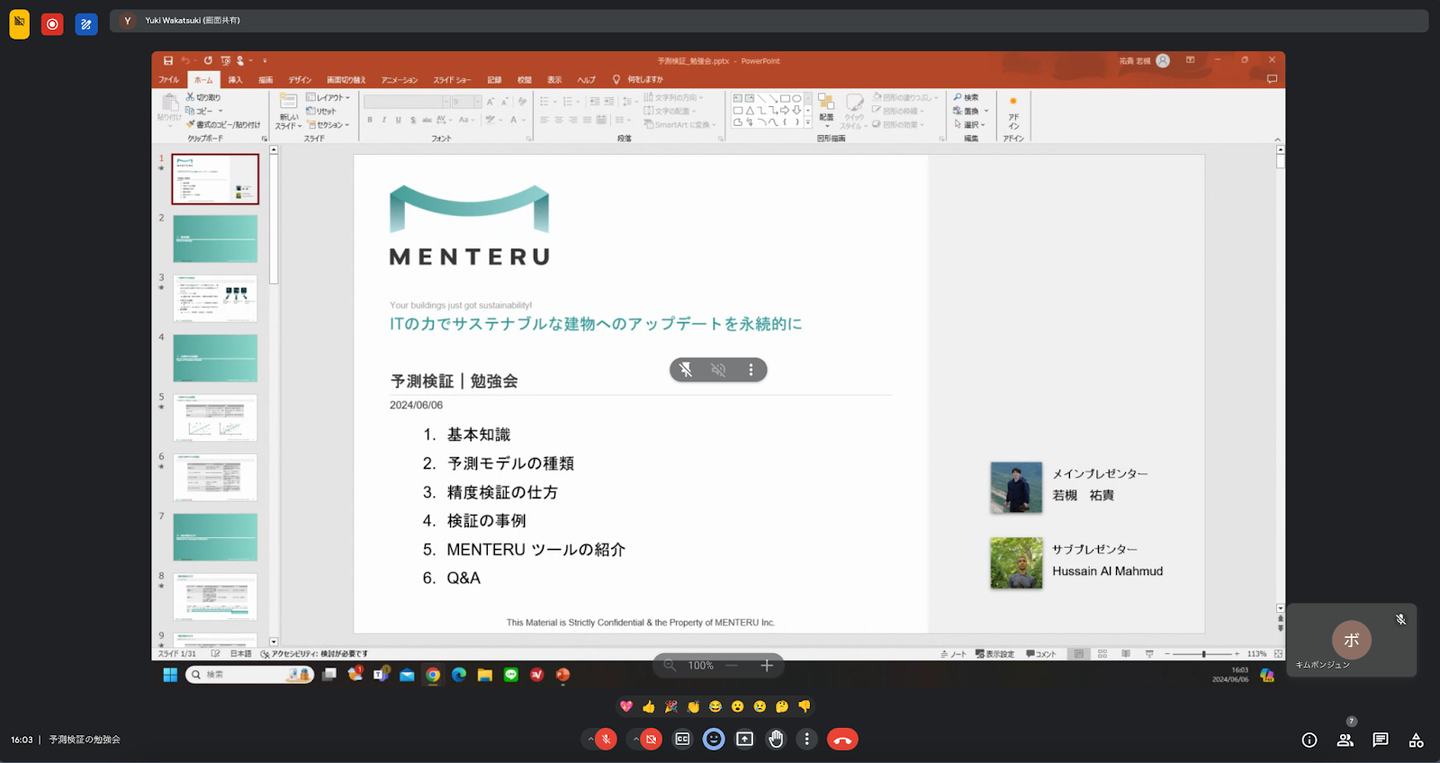
Task: Open more options in the call bar
Action: pyautogui.click(x=806, y=739)
